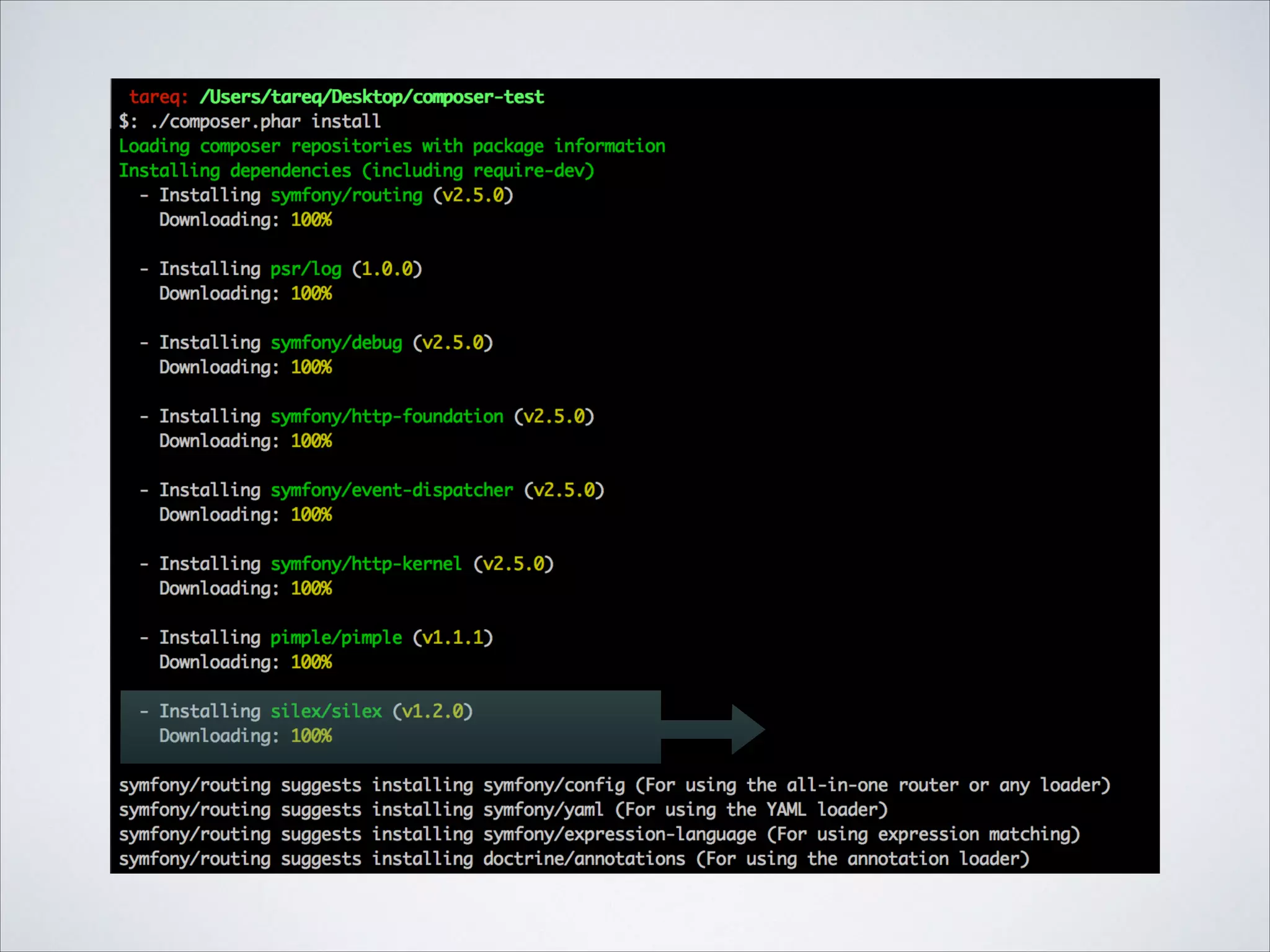Click the doctrine/annotations suggestion line

tap(574, 860)
